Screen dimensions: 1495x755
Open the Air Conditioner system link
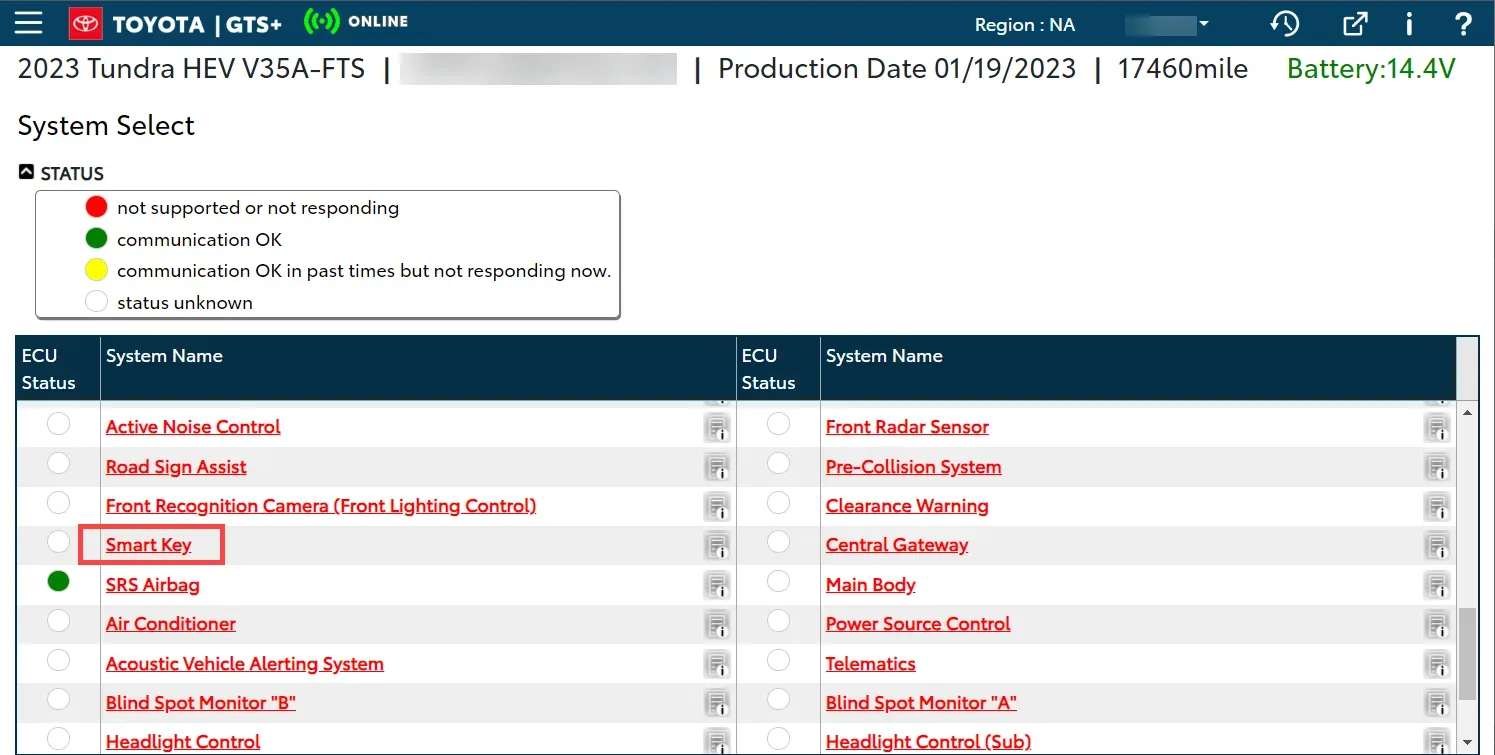click(171, 624)
